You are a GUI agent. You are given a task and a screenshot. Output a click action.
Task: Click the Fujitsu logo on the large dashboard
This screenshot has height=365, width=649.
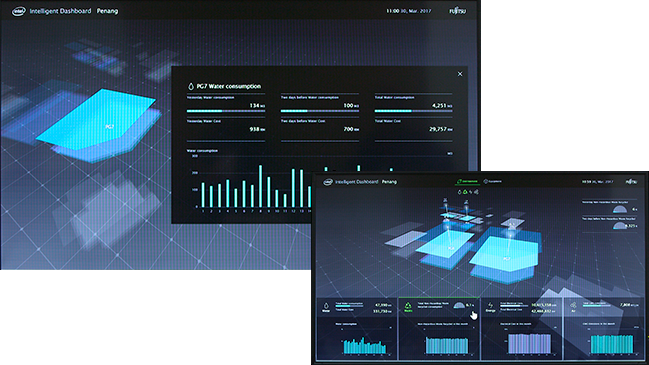click(x=458, y=11)
